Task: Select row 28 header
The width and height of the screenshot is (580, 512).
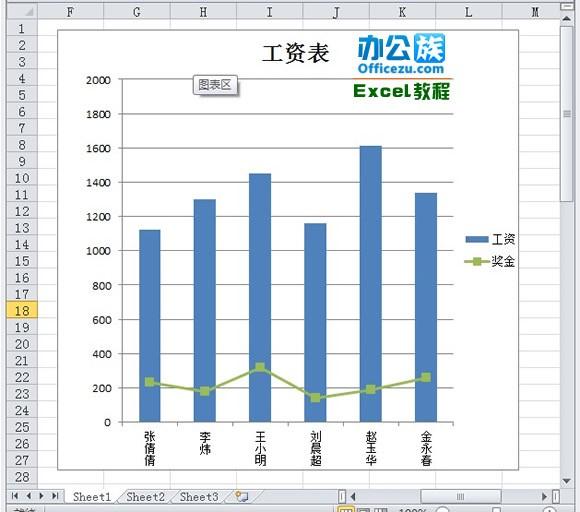Action: pyautogui.click(x=22, y=476)
